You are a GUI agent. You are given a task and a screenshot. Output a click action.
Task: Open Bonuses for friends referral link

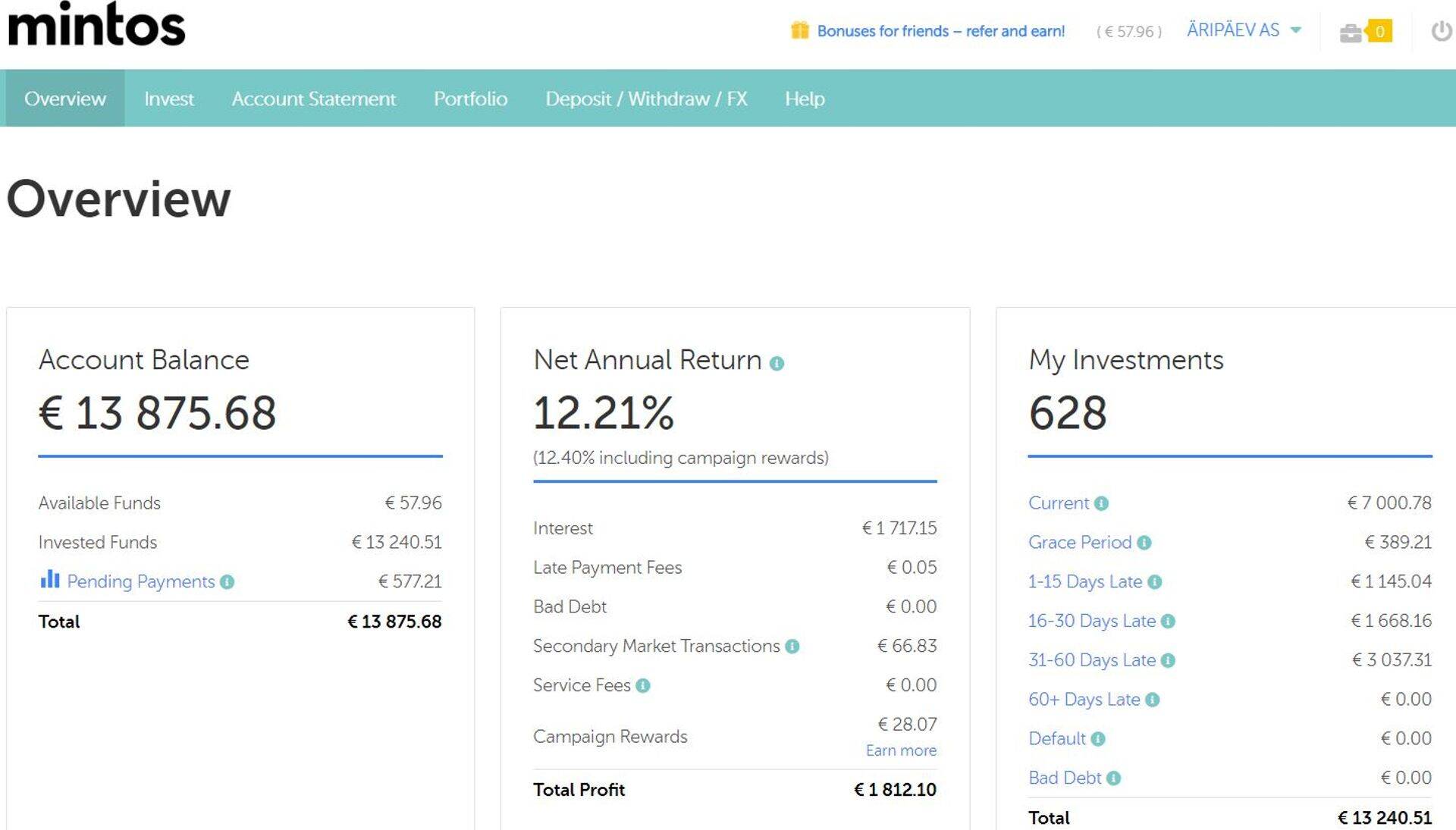[x=940, y=31]
